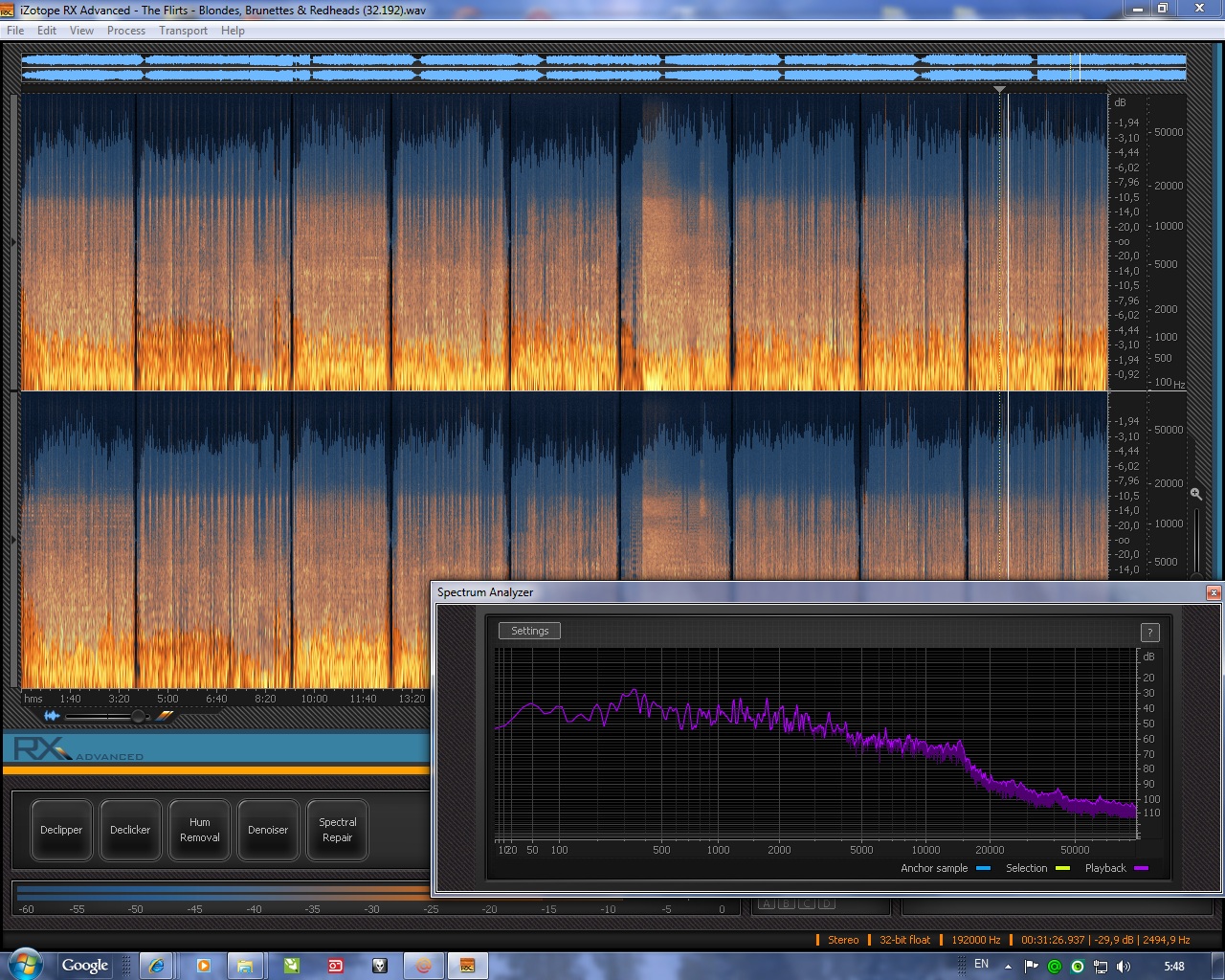Screen dimensions: 1225x980
Task: Open Windows Explorer folder icon in taskbar
Action: pos(245,966)
